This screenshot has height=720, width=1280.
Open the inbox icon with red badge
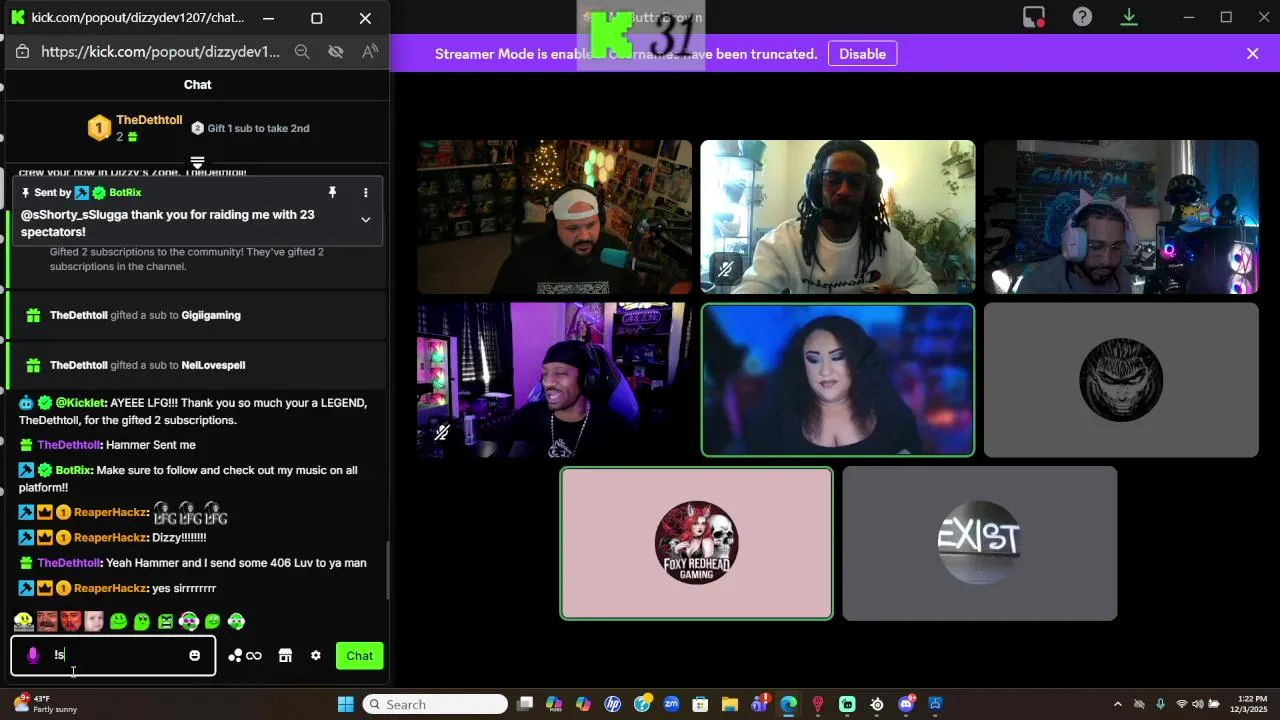pos(1033,17)
